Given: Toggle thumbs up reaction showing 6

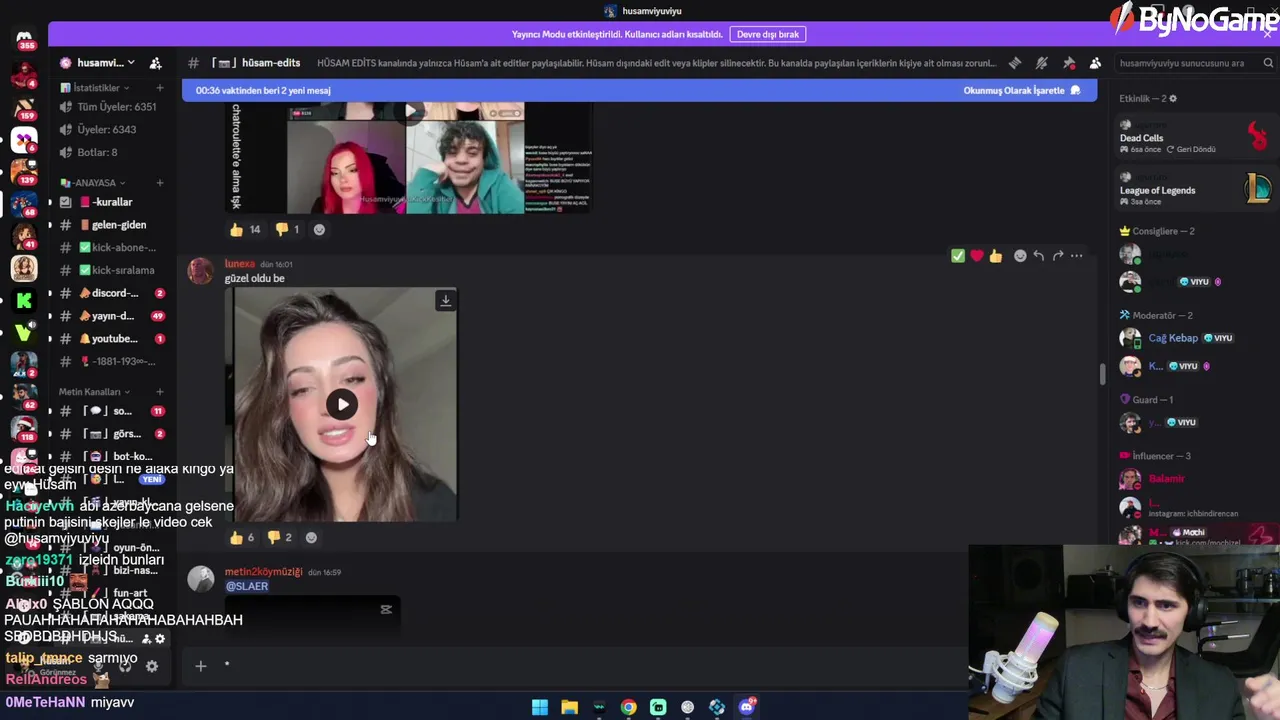Looking at the screenshot, I should point(242,537).
